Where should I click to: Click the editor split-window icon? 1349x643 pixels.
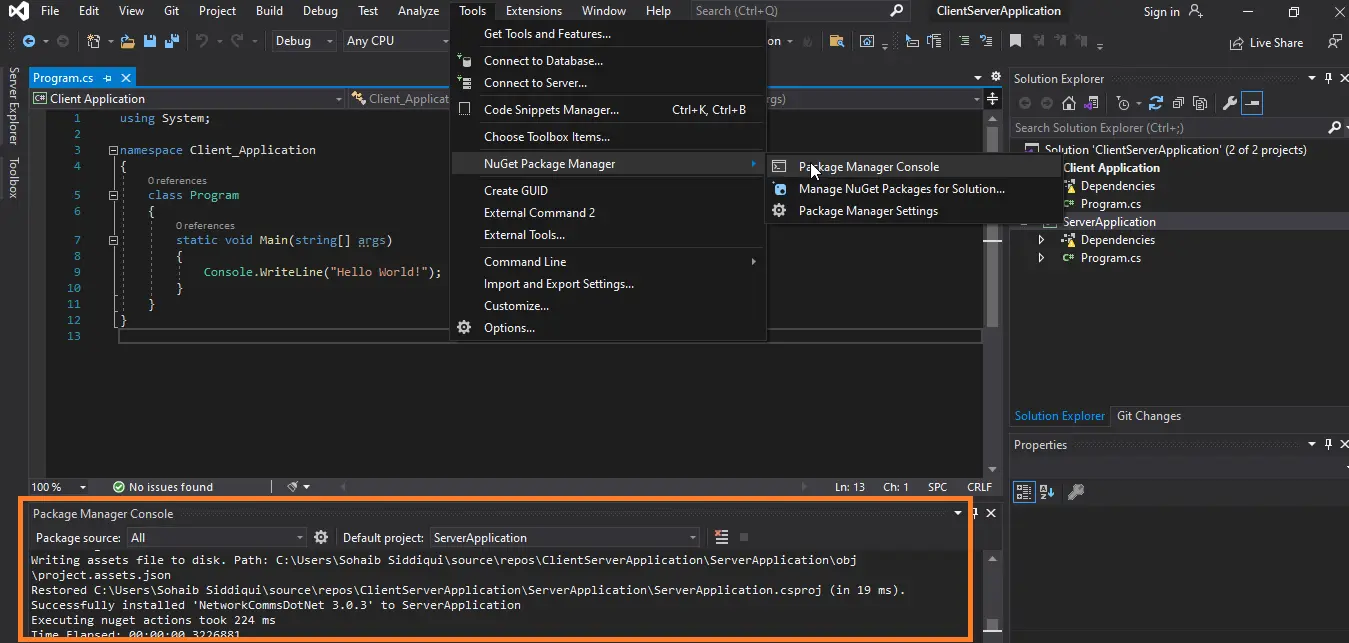coord(992,99)
